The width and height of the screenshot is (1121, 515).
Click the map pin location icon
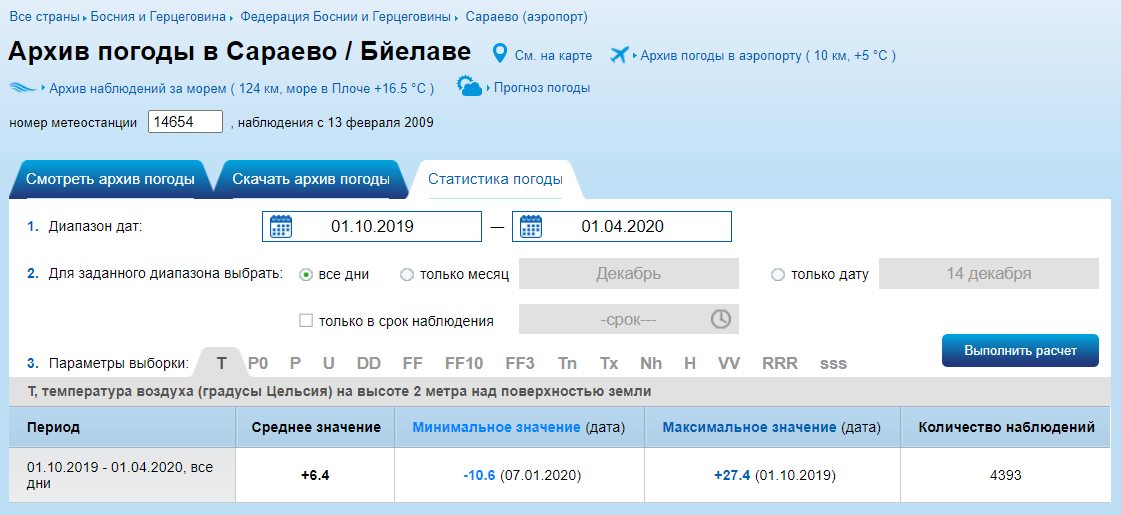tap(501, 54)
